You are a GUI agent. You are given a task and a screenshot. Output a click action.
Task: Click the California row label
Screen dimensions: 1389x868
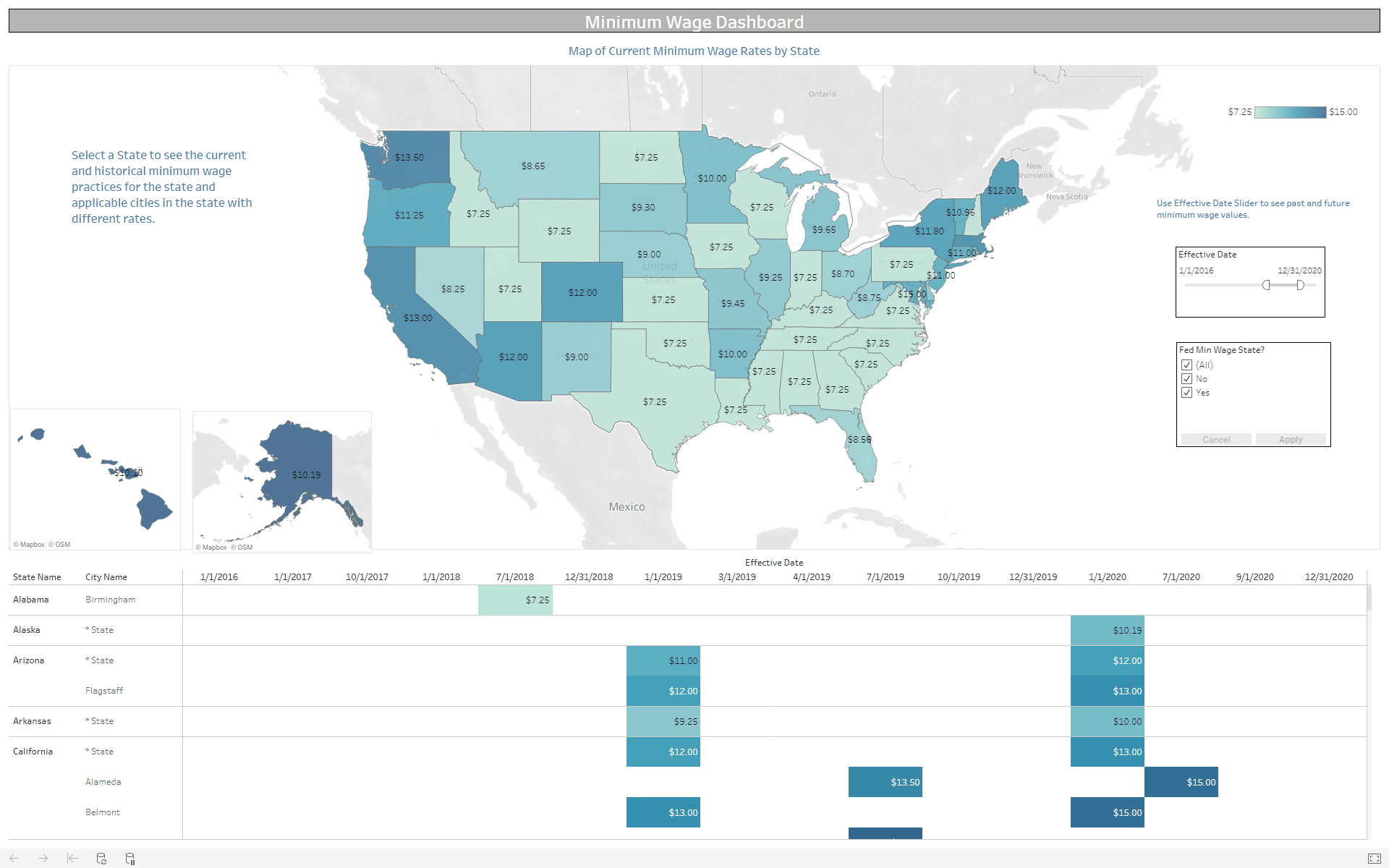coord(33,752)
